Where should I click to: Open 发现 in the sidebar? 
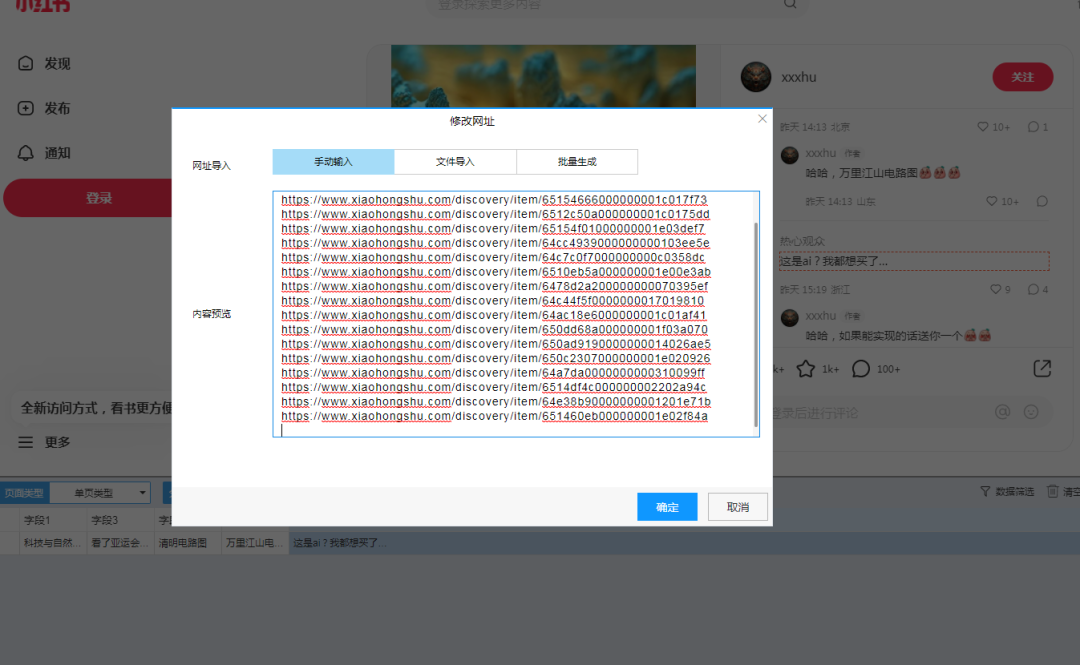tap(44, 63)
